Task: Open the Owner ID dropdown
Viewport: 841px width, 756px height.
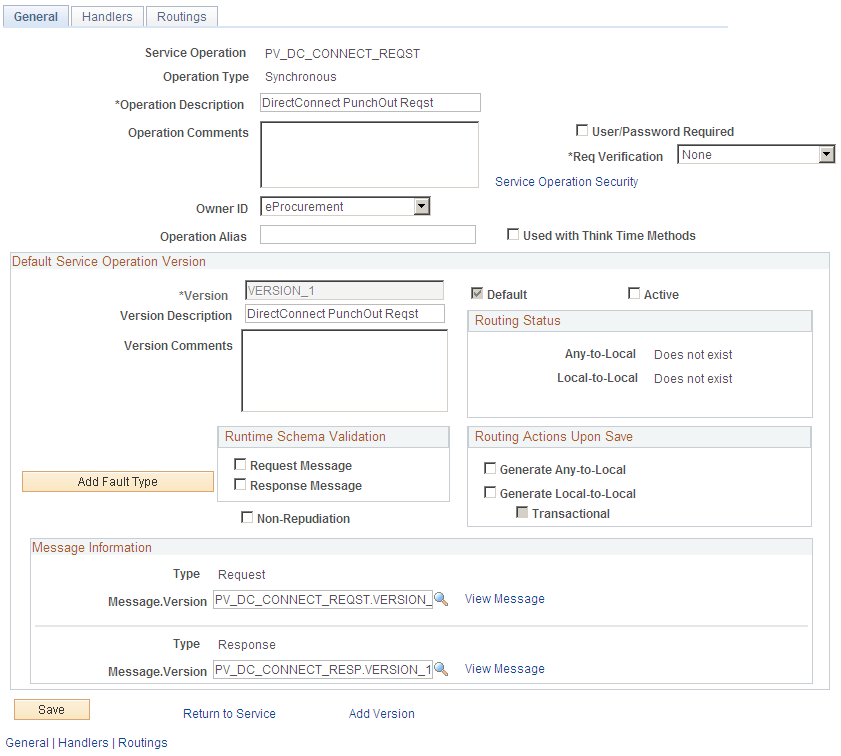Action: [x=422, y=206]
